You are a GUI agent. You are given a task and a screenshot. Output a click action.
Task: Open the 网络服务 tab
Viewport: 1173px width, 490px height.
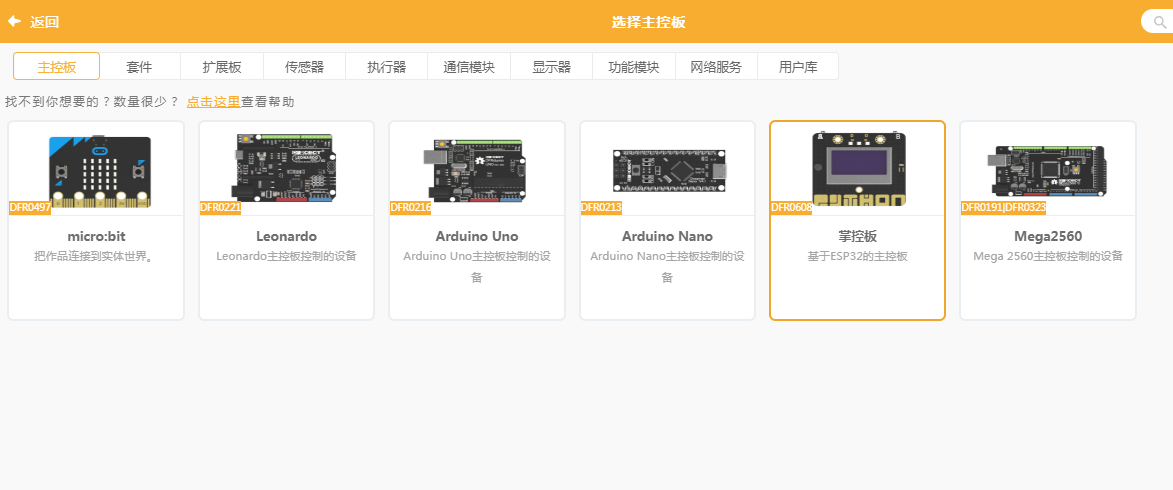click(x=716, y=67)
